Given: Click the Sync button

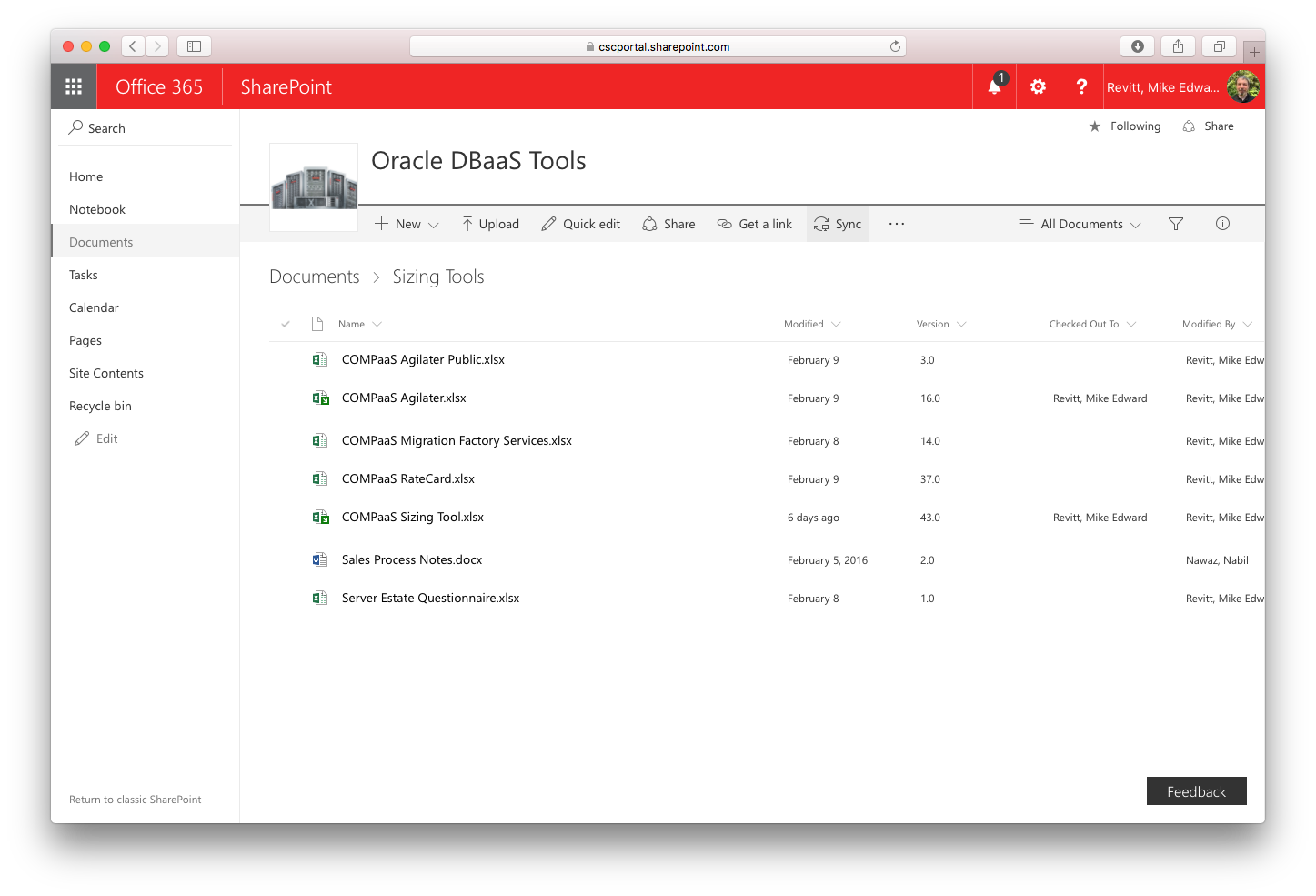Looking at the screenshot, I should [x=838, y=224].
